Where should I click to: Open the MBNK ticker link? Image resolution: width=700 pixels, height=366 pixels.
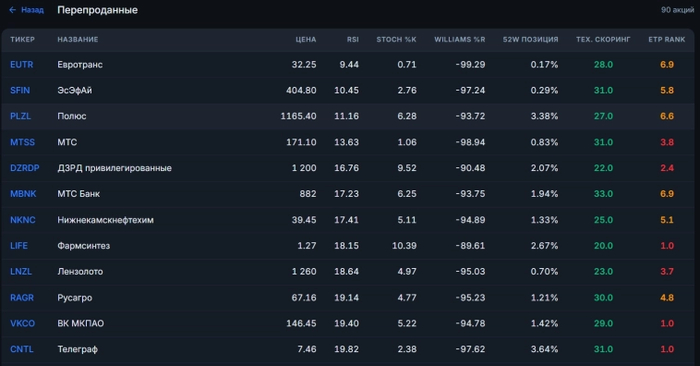point(23,194)
